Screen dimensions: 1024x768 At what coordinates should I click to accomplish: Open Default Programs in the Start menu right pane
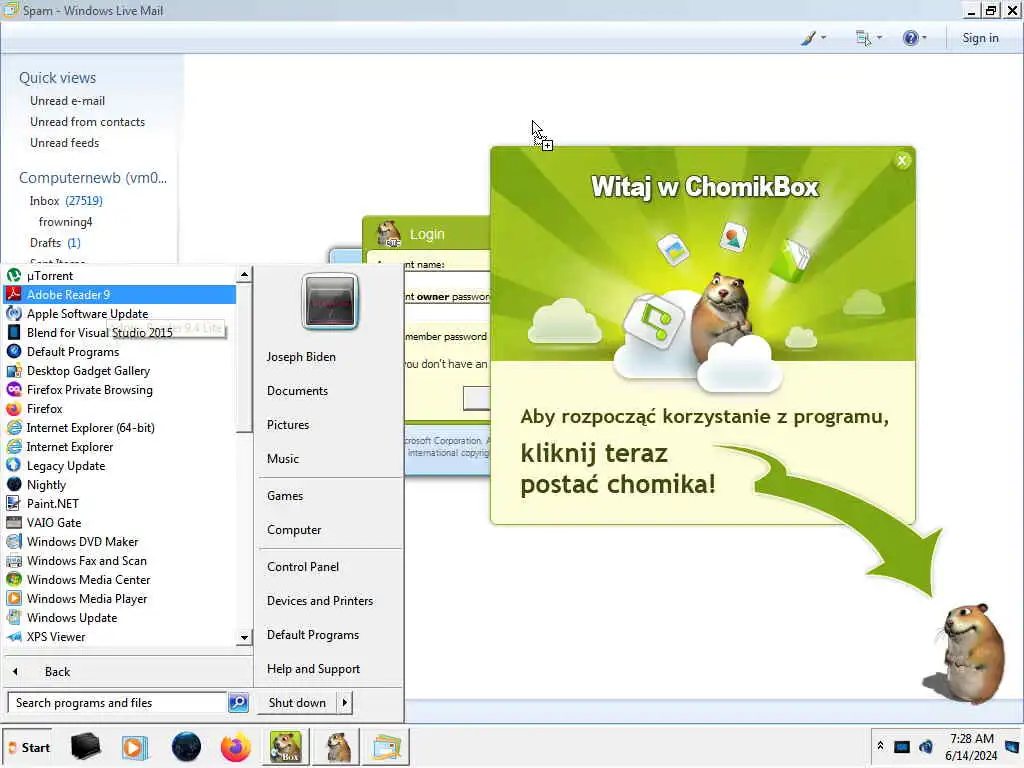(x=313, y=635)
